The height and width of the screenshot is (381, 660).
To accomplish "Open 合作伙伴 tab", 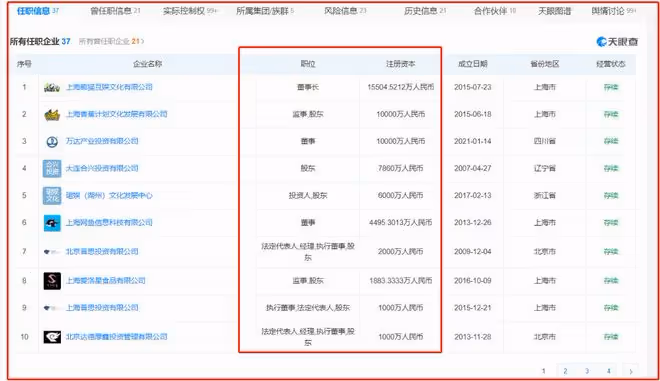I will coord(495,11).
